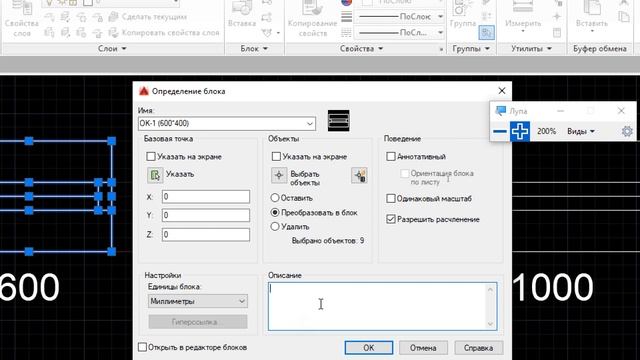This screenshot has height=360, width=640.
Task: Click the 1000 dimension text in drawing
Action: tap(553, 287)
